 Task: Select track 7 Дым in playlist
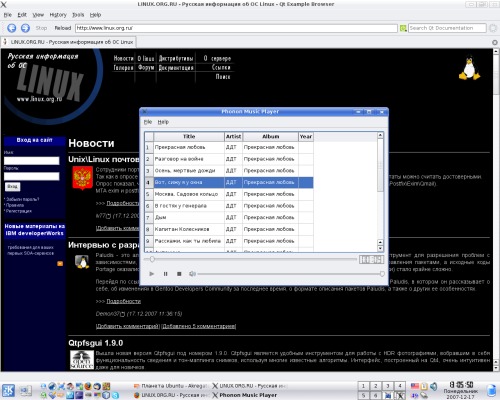click(x=229, y=217)
